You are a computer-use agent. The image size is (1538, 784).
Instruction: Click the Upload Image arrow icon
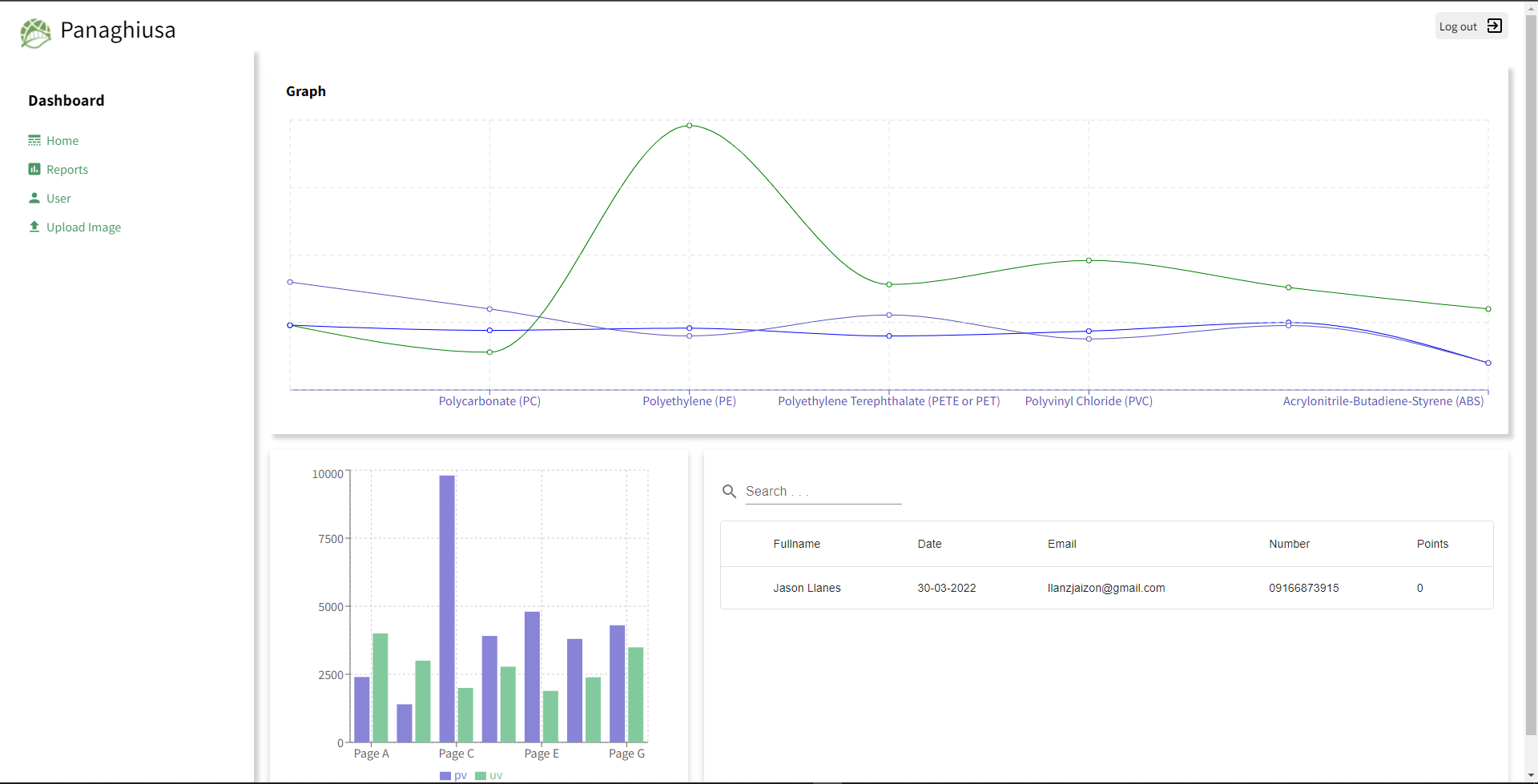coord(34,227)
